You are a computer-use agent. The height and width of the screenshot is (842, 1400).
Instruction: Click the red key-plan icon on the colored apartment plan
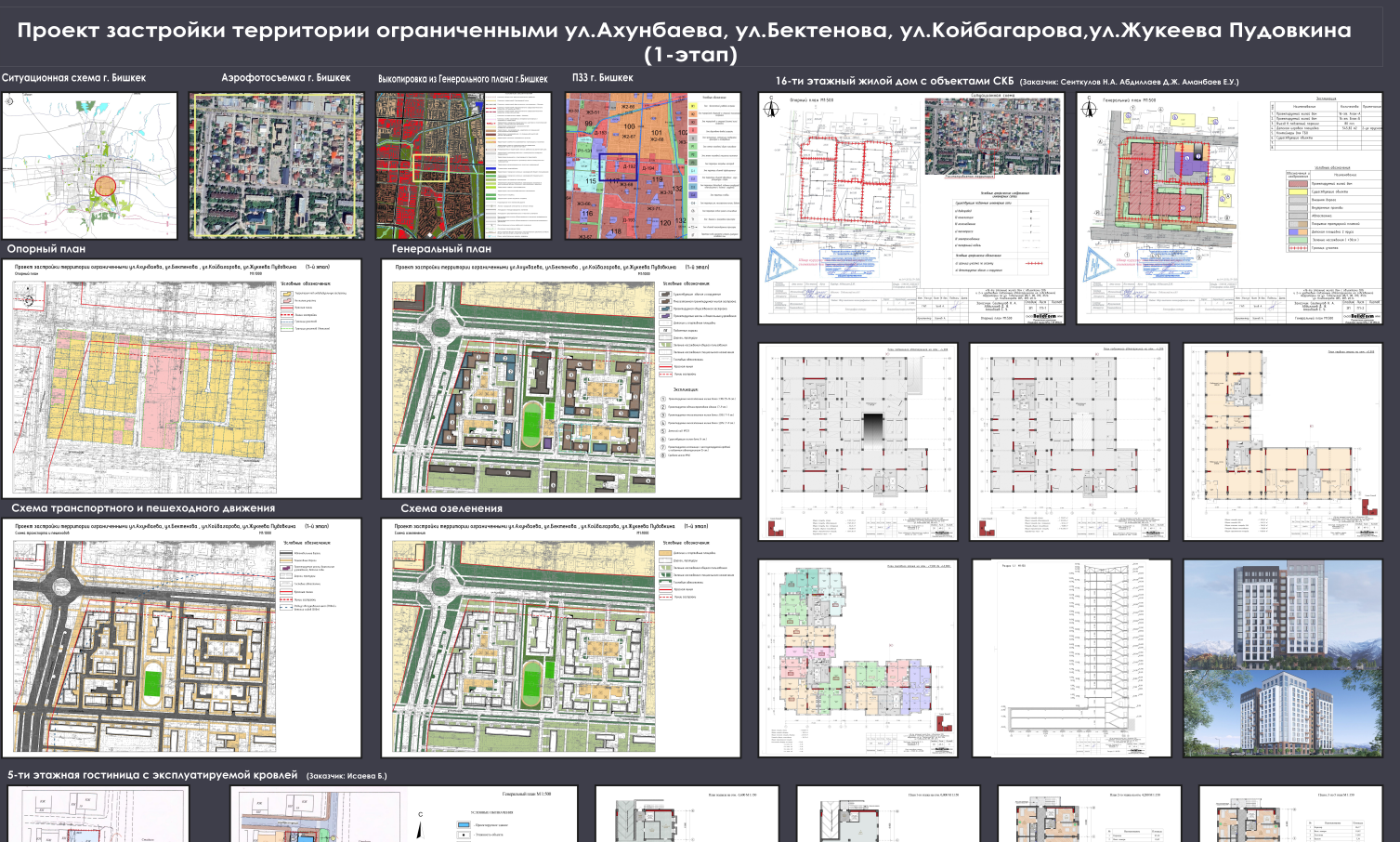tap(943, 725)
